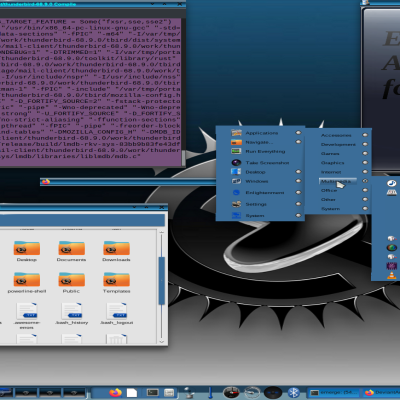Open the powerline-shell folder
Viewport: 400px width, 400px height.
click(27, 283)
